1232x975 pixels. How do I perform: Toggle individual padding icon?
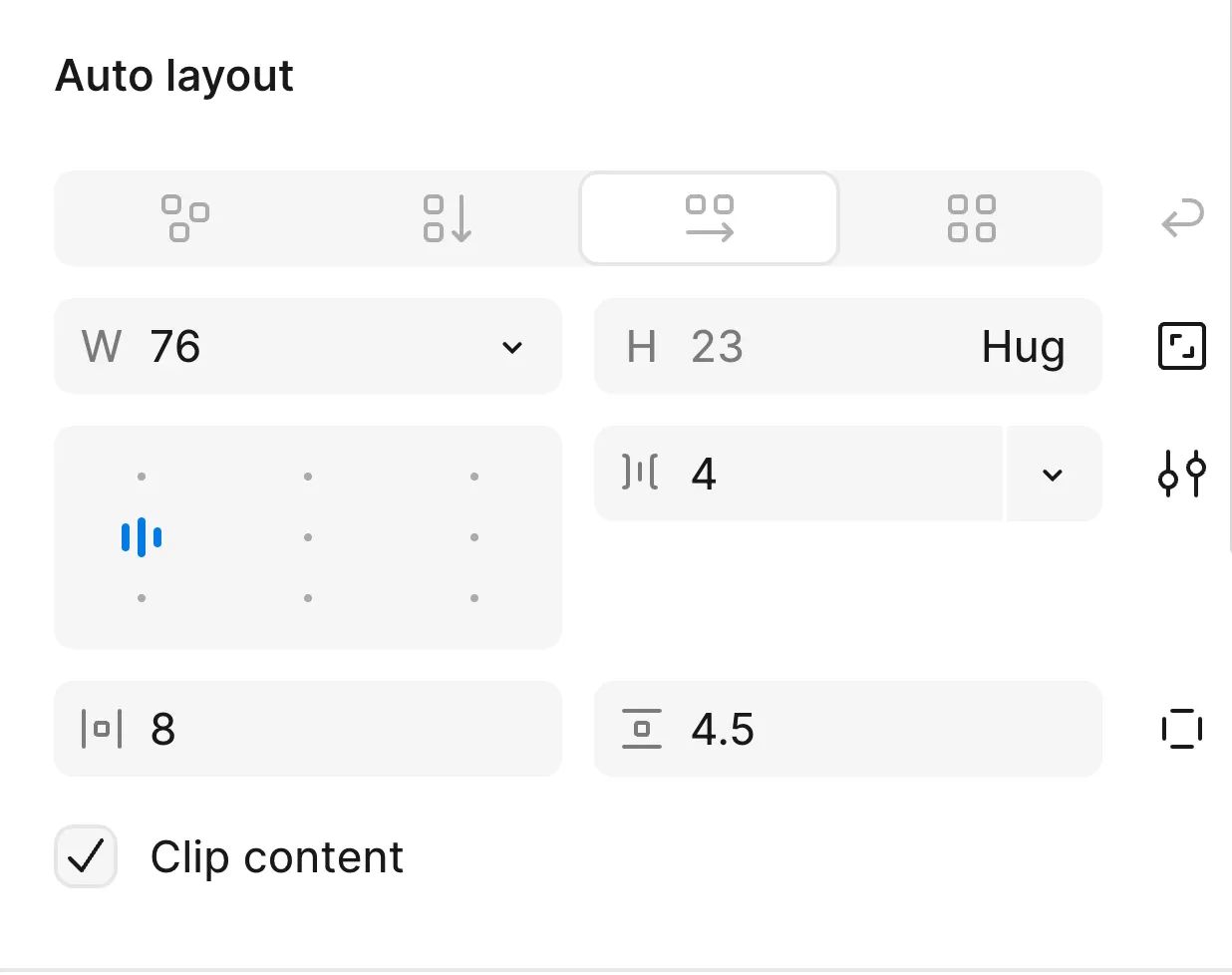click(1182, 729)
